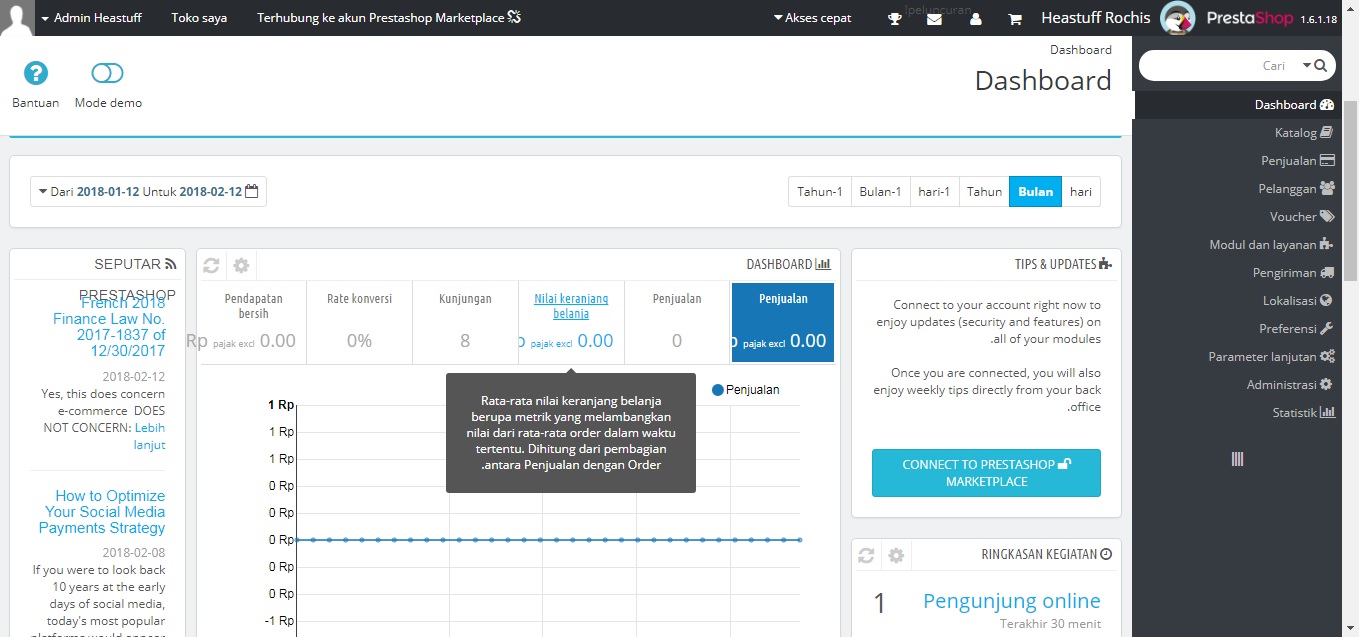Select the Tahun period button
1359x637 pixels.
click(984, 192)
